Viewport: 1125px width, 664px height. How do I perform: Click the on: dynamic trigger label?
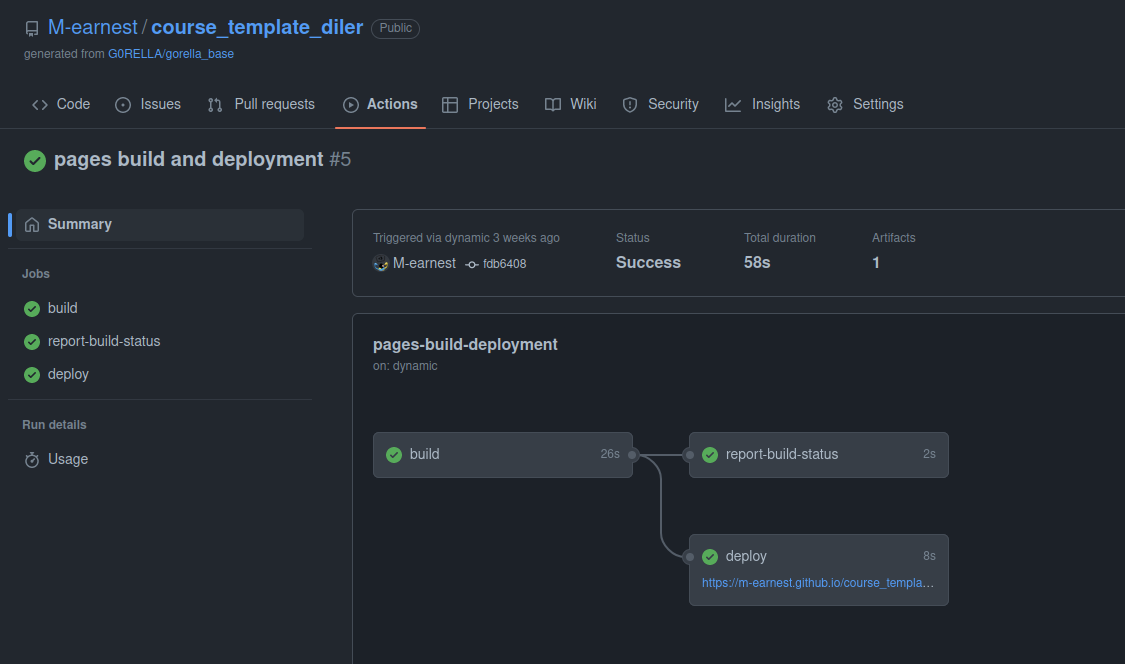pyautogui.click(x=405, y=366)
